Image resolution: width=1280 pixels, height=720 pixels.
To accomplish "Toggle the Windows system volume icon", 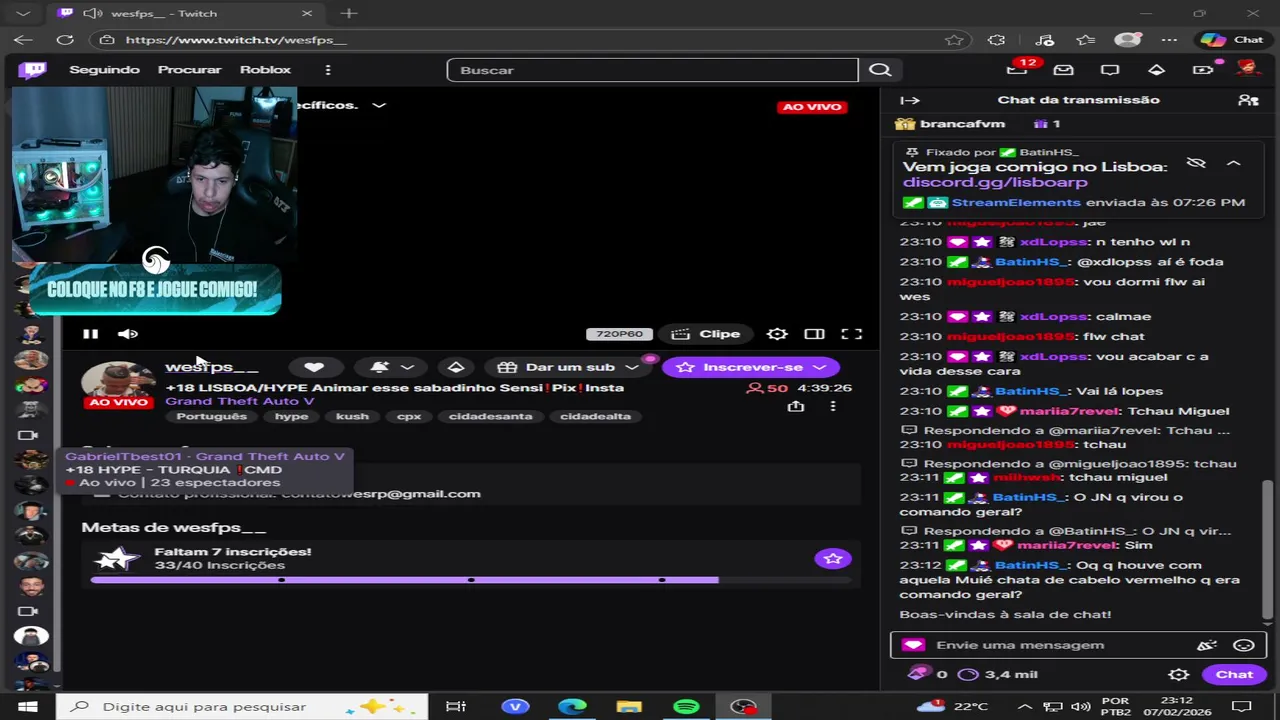I will [x=1081, y=707].
